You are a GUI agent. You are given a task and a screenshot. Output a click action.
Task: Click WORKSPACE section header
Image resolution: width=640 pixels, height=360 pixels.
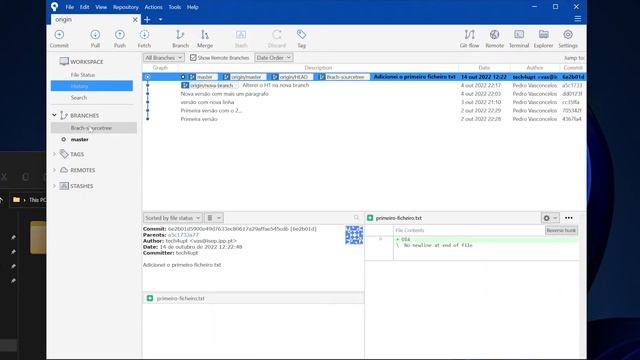(87, 62)
